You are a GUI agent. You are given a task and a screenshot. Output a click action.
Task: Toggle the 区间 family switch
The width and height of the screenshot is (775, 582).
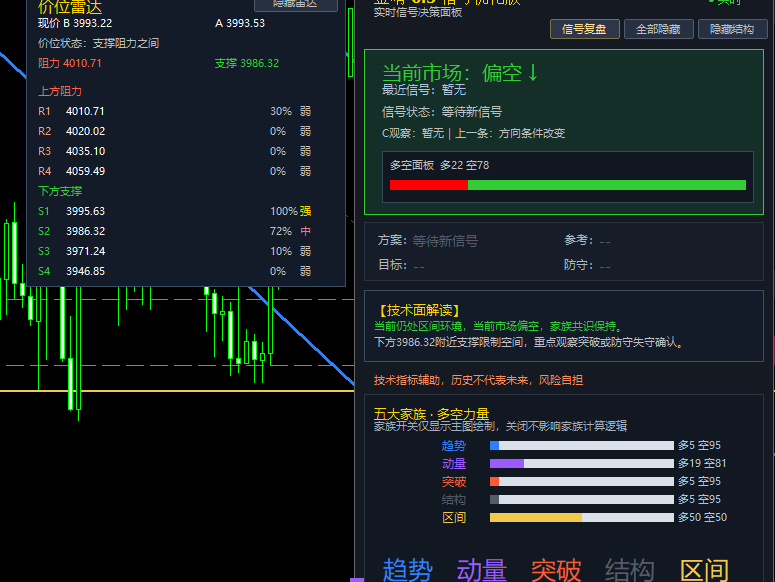[704, 570]
